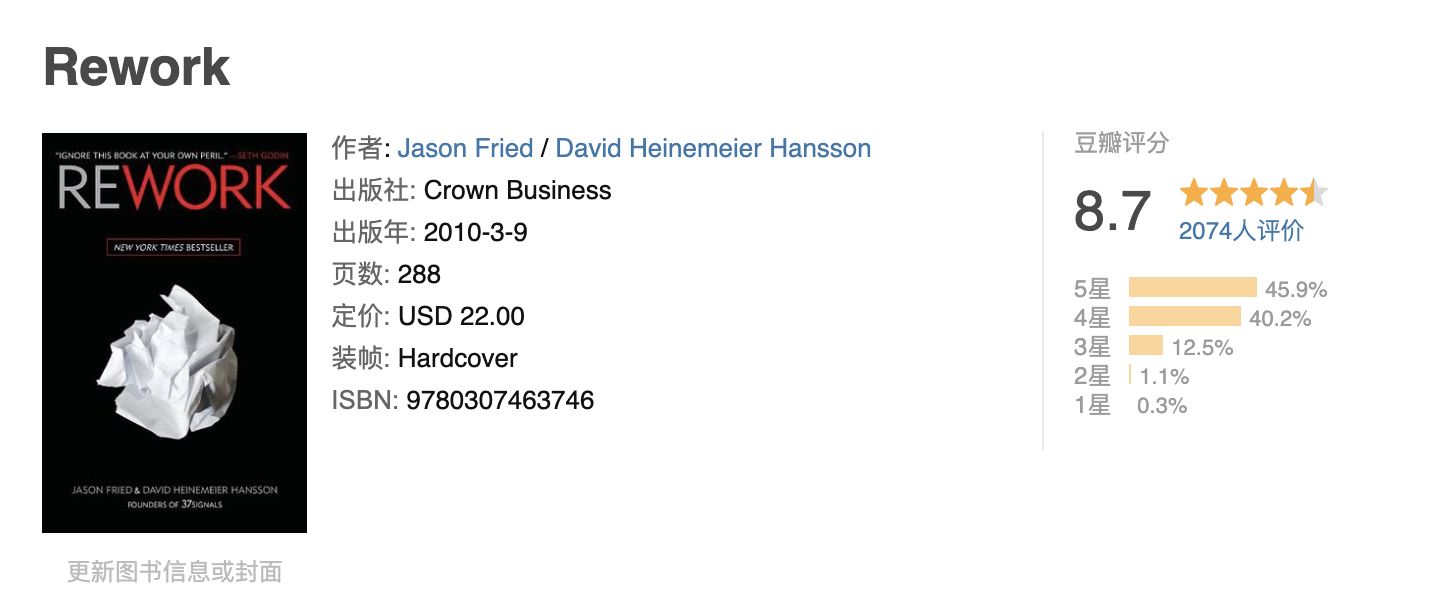Click the 4星 rating distribution bar
This screenshot has width=1430, height=614.
coord(1184,317)
